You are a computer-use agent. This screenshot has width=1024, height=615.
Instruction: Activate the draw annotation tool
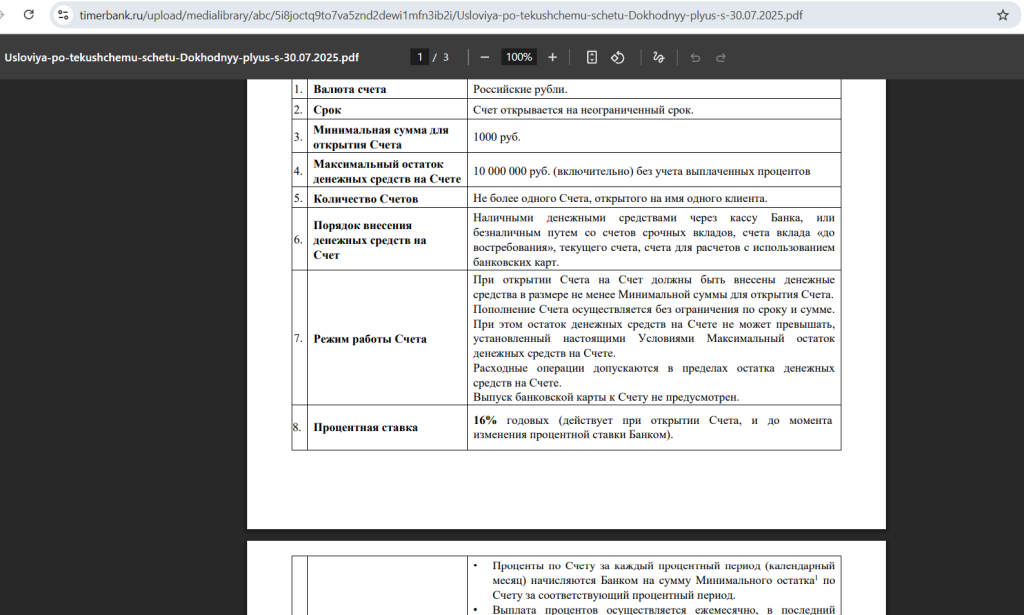658,57
